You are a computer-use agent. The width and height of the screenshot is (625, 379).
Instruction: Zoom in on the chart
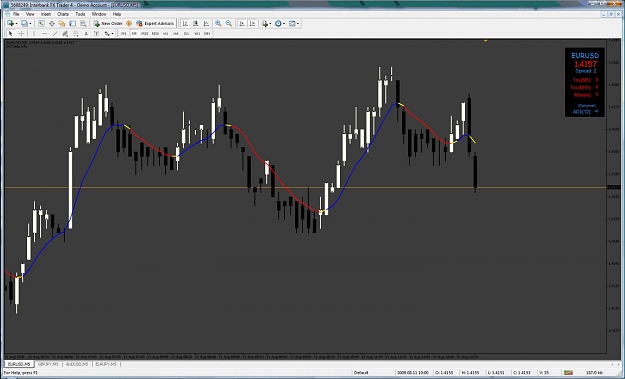[218, 24]
